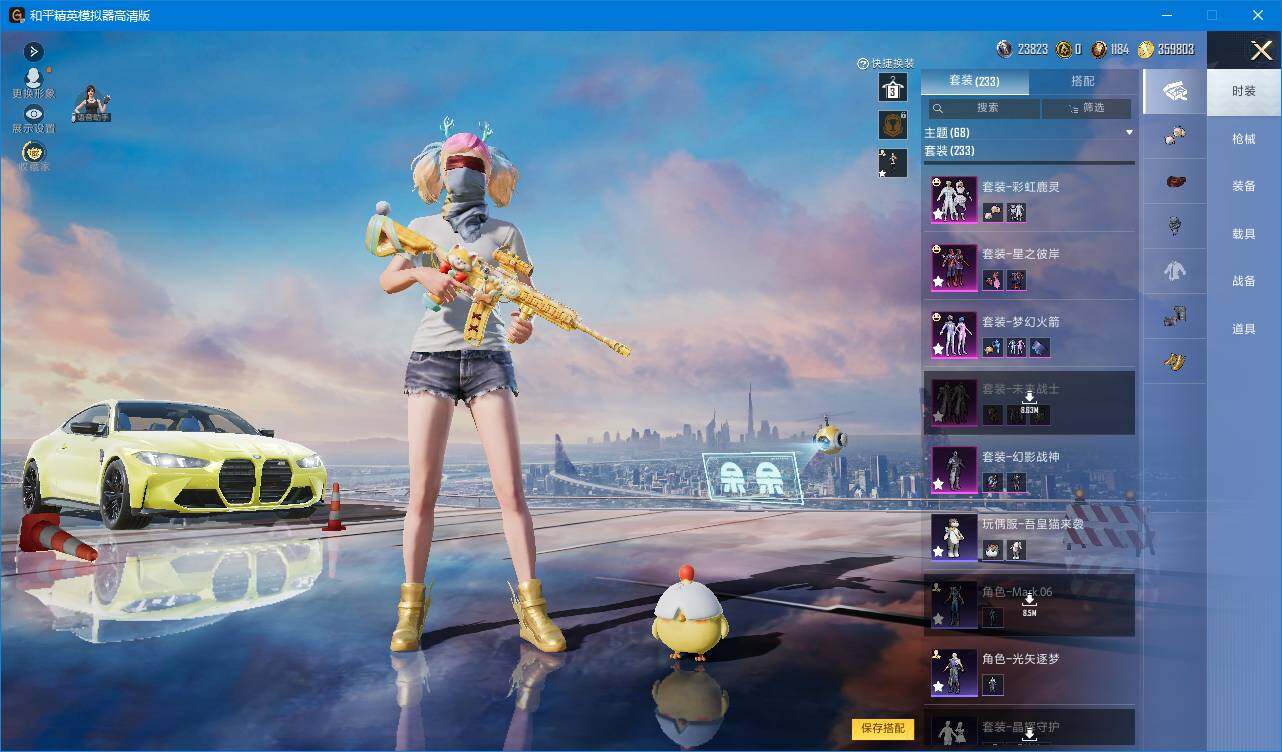Screen dimensions: 1282x752
Task: Open the hanger wardrobe slot 3 icon
Action: (892, 87)
